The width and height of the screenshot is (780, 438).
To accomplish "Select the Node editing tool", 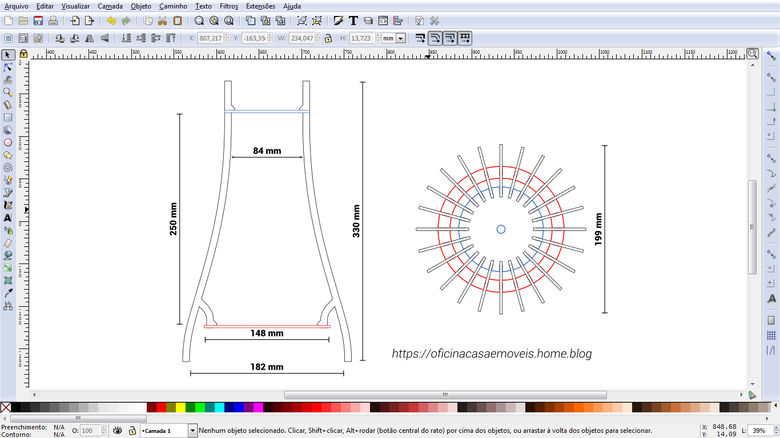I will [8, 67].
